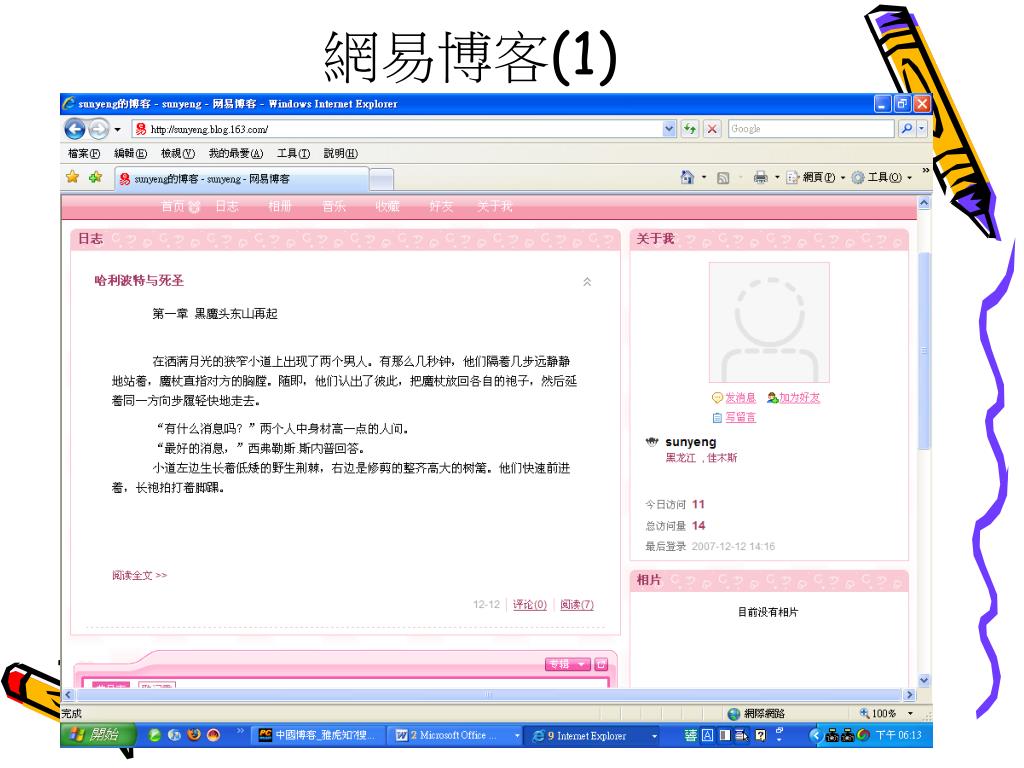Click the Windows 開始 Start button
This screenshot has height=768, width=1024.
[98, 735]
